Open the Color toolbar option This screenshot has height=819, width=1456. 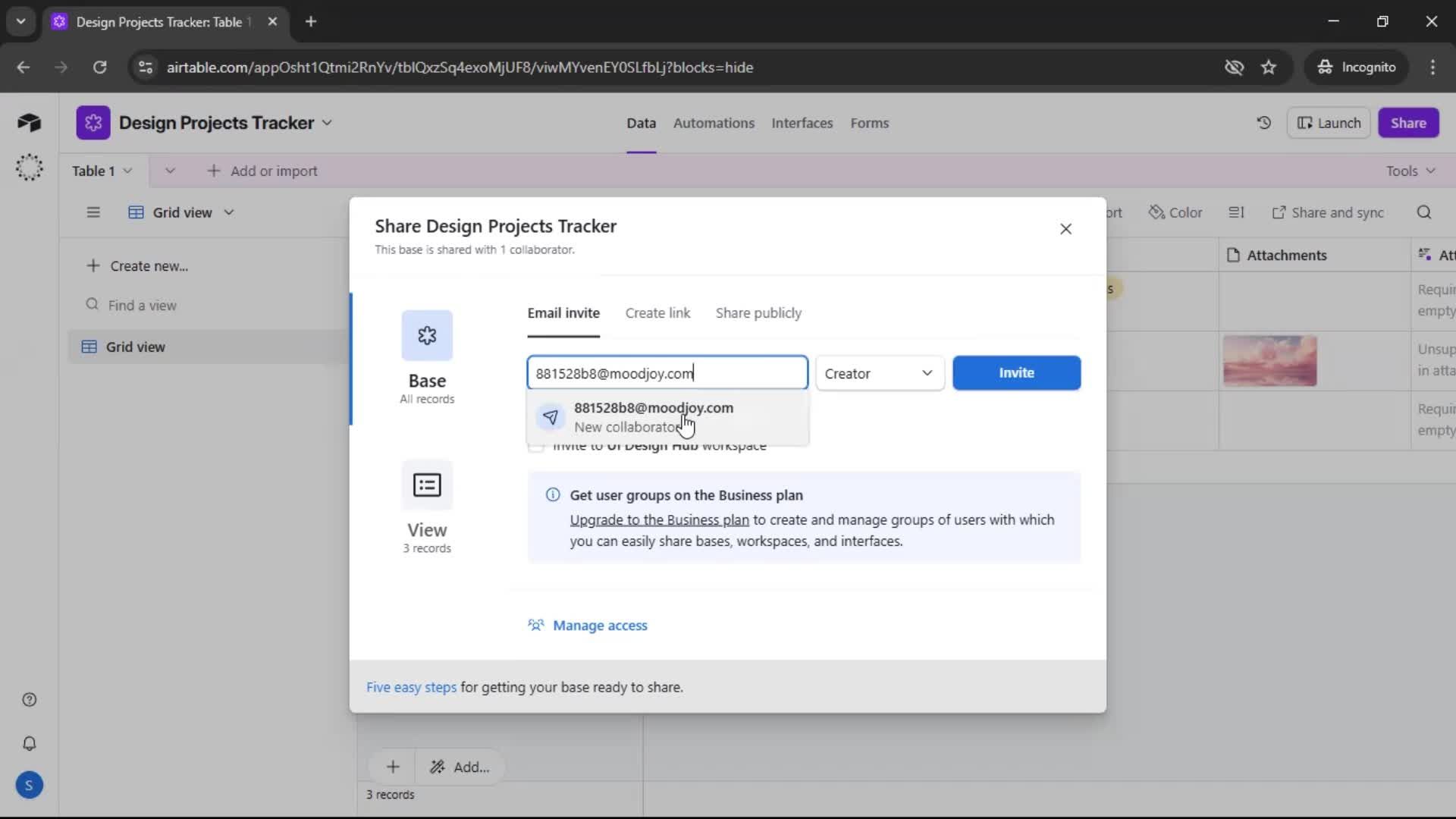point(1175,212)
